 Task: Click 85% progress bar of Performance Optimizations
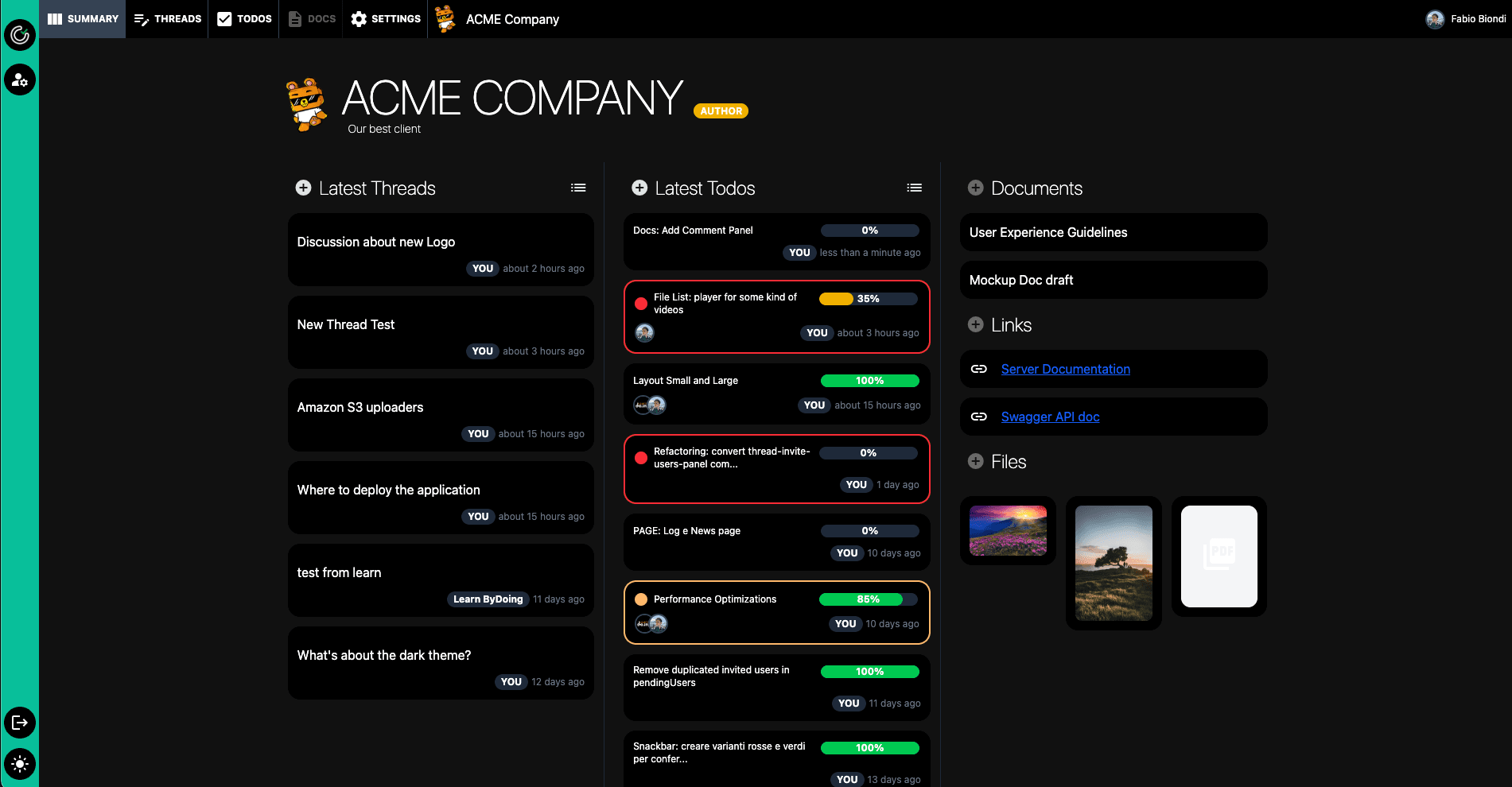click(x=869, y=599)
